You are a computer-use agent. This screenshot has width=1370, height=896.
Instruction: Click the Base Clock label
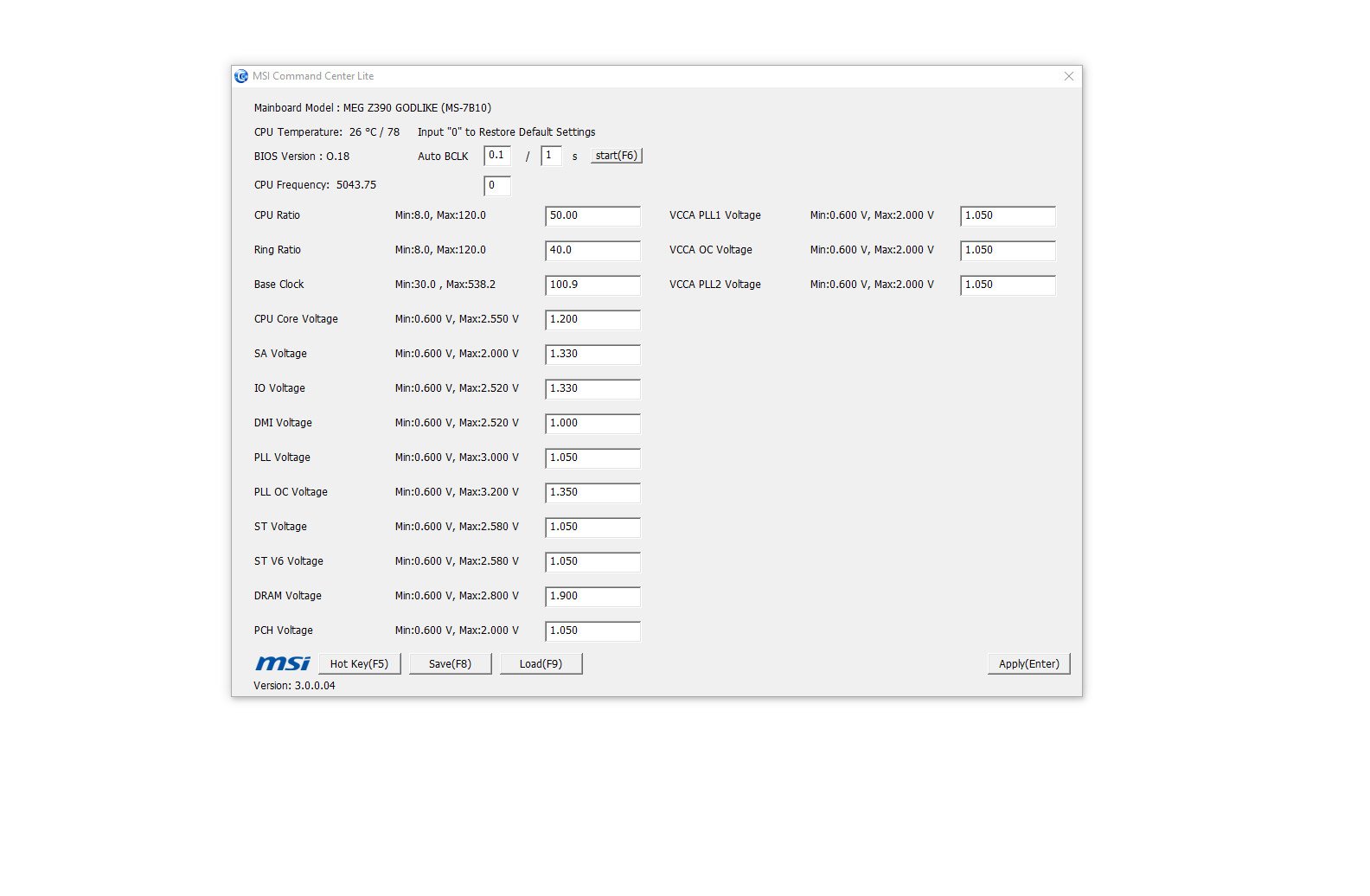278,285
